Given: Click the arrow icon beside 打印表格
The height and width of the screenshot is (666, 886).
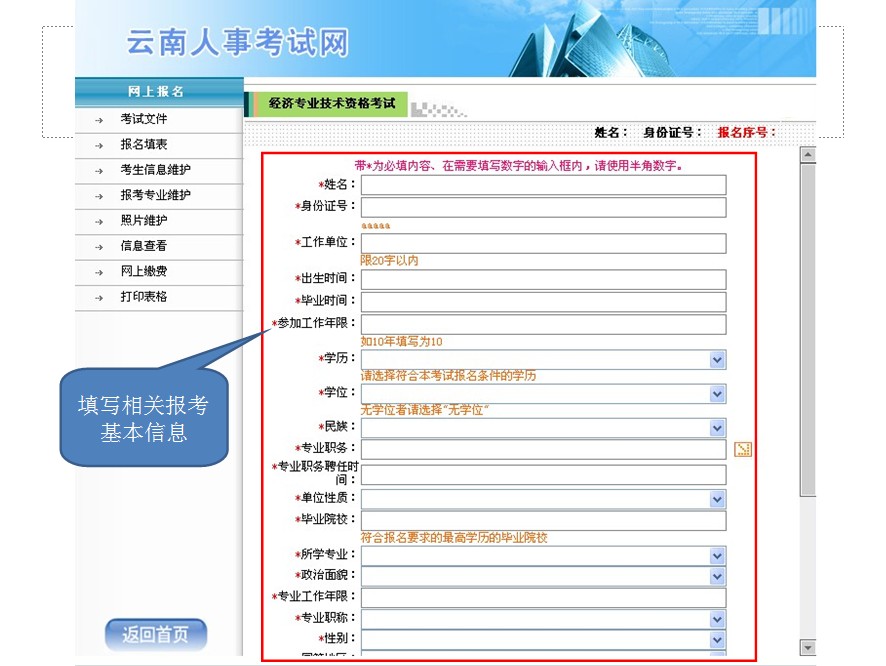Looking at the screenshot, I should (97, 295).
